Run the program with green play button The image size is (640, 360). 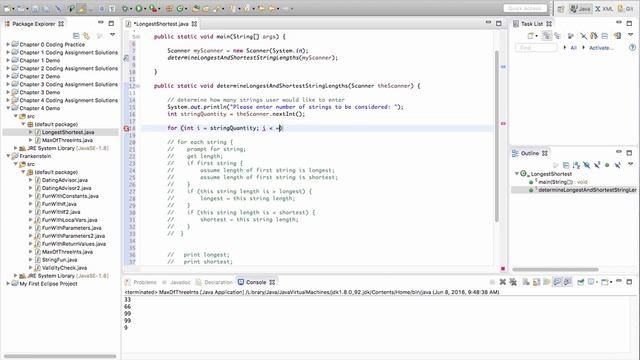pos(139,8)
